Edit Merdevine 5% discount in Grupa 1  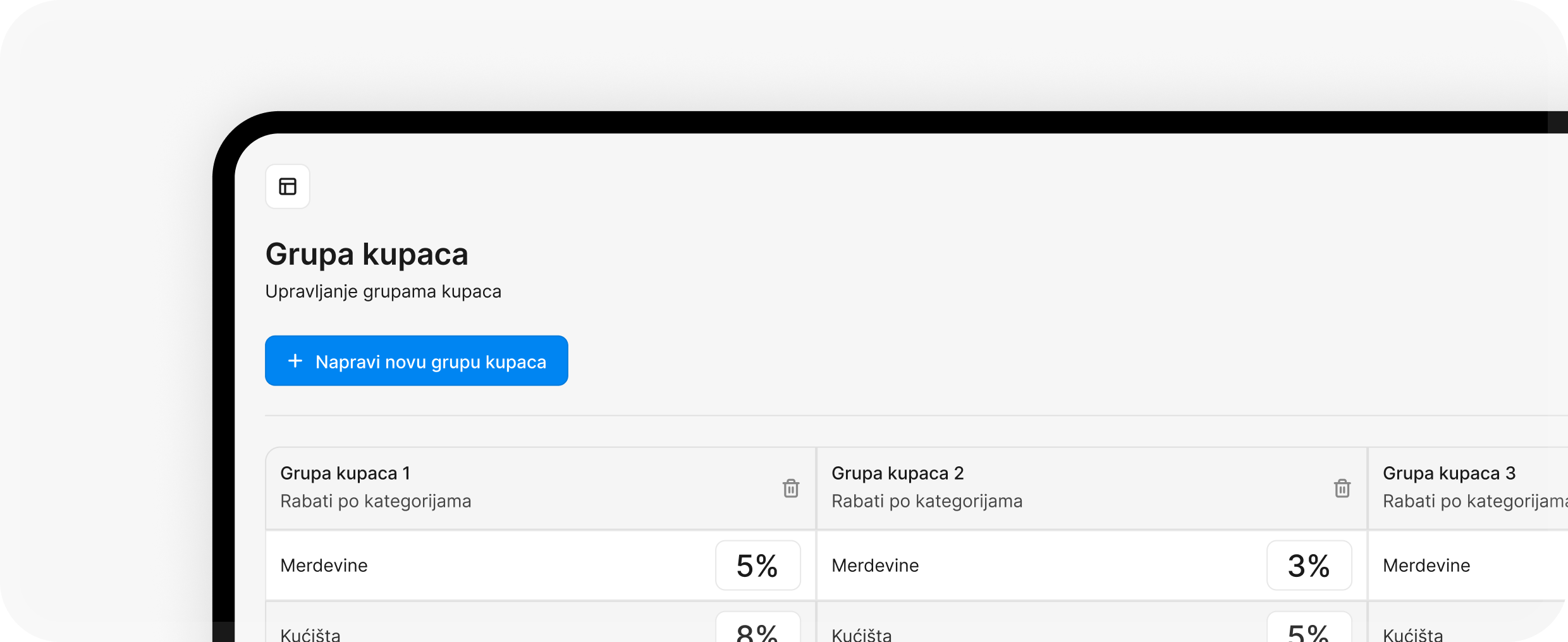[758, 566]
